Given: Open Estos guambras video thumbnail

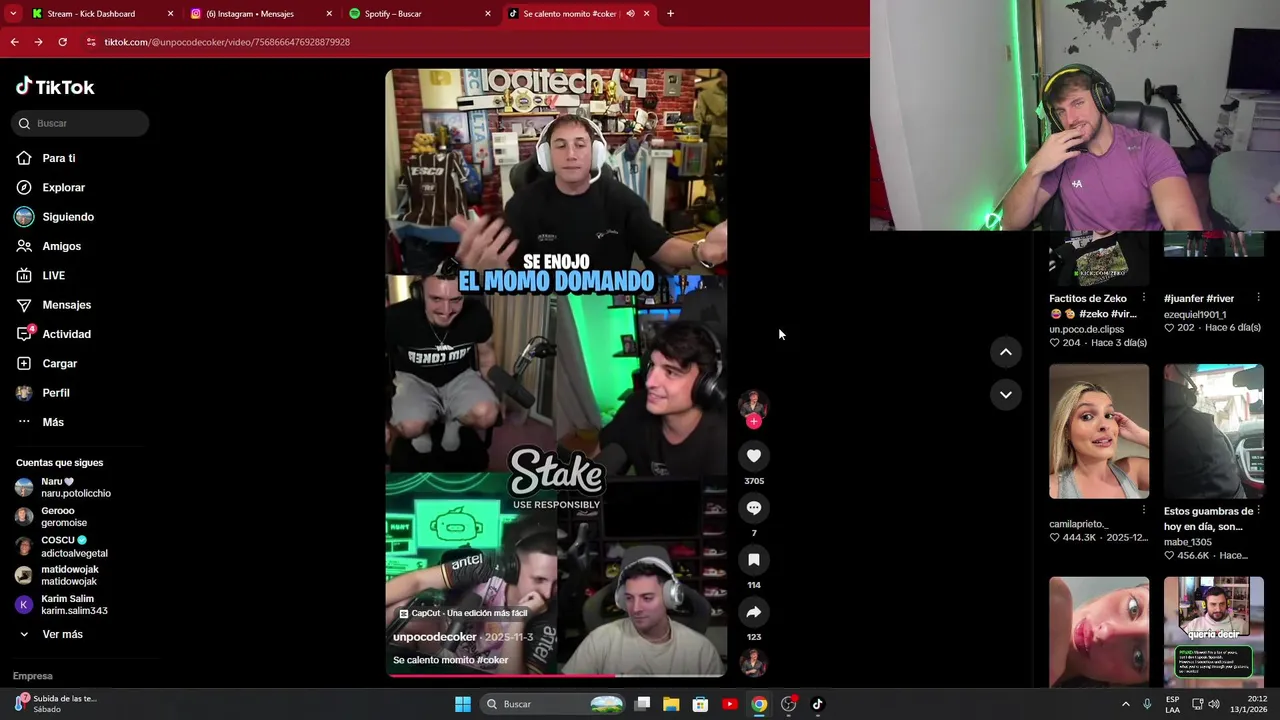Looking at the screenshot, I should (x=1214, y=431).
